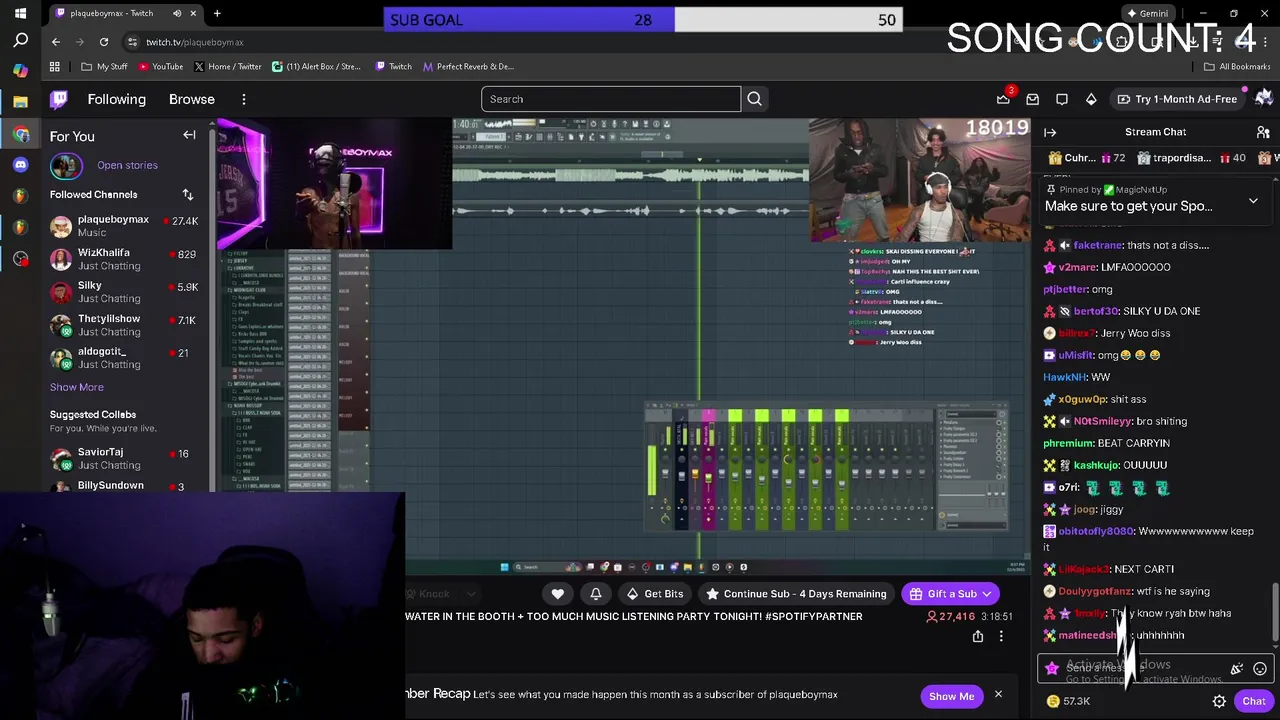Collapse the Stream Chat panel

(1050, 132)
